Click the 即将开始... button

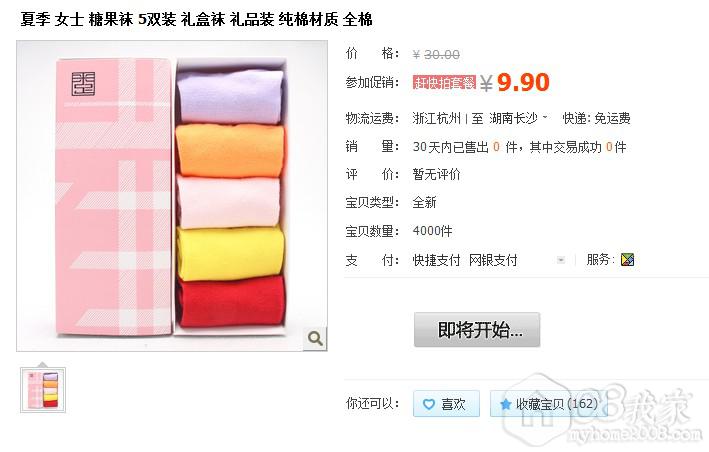coord(477,330)
